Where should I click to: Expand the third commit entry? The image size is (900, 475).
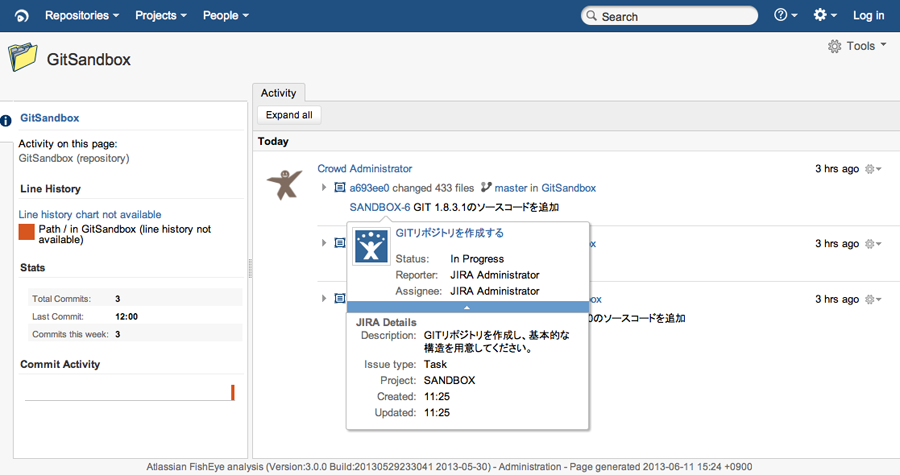pyautogui.click(x=324, y=298)
